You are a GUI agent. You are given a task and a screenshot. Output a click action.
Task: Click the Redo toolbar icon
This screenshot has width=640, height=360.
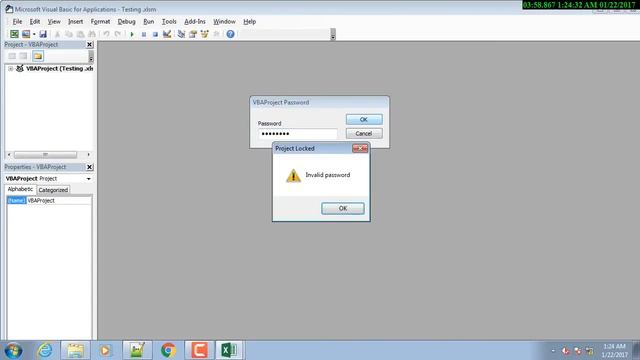(x=118, y=34)
